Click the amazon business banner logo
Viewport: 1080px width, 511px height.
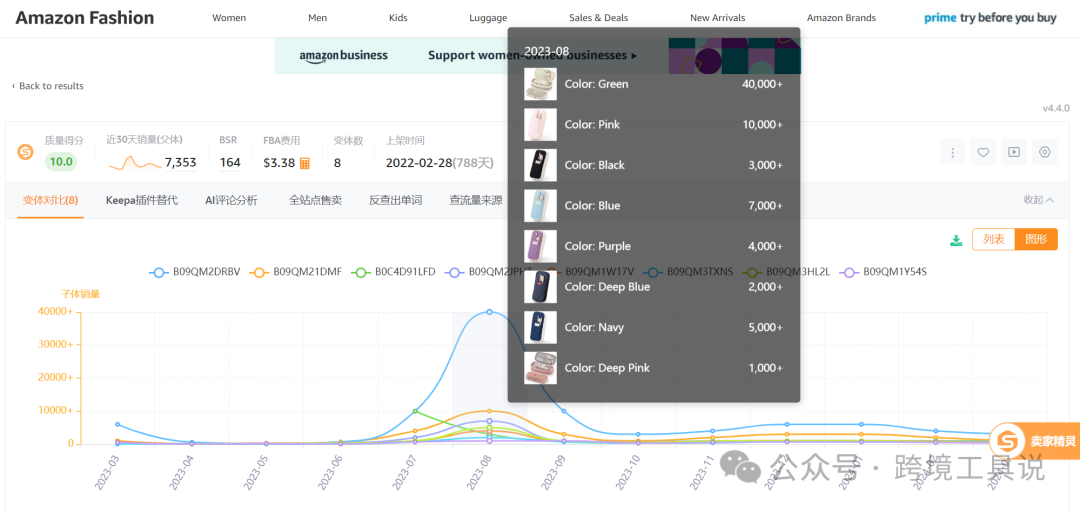click(x=344, y=56)
